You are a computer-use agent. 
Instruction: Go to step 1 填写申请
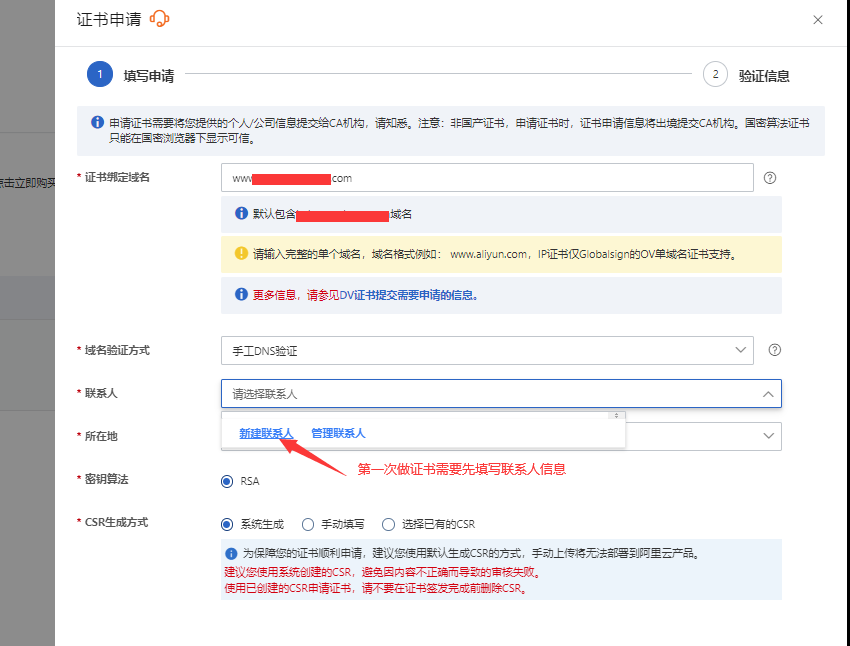[100, 75]
